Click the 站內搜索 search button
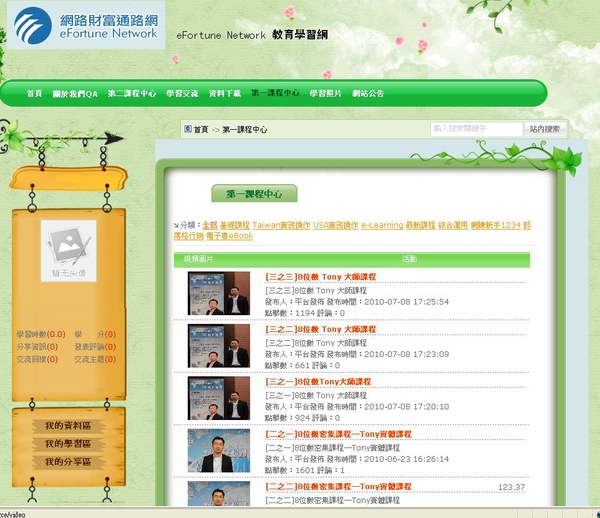 pyautogui.click(x=545, y=129)
